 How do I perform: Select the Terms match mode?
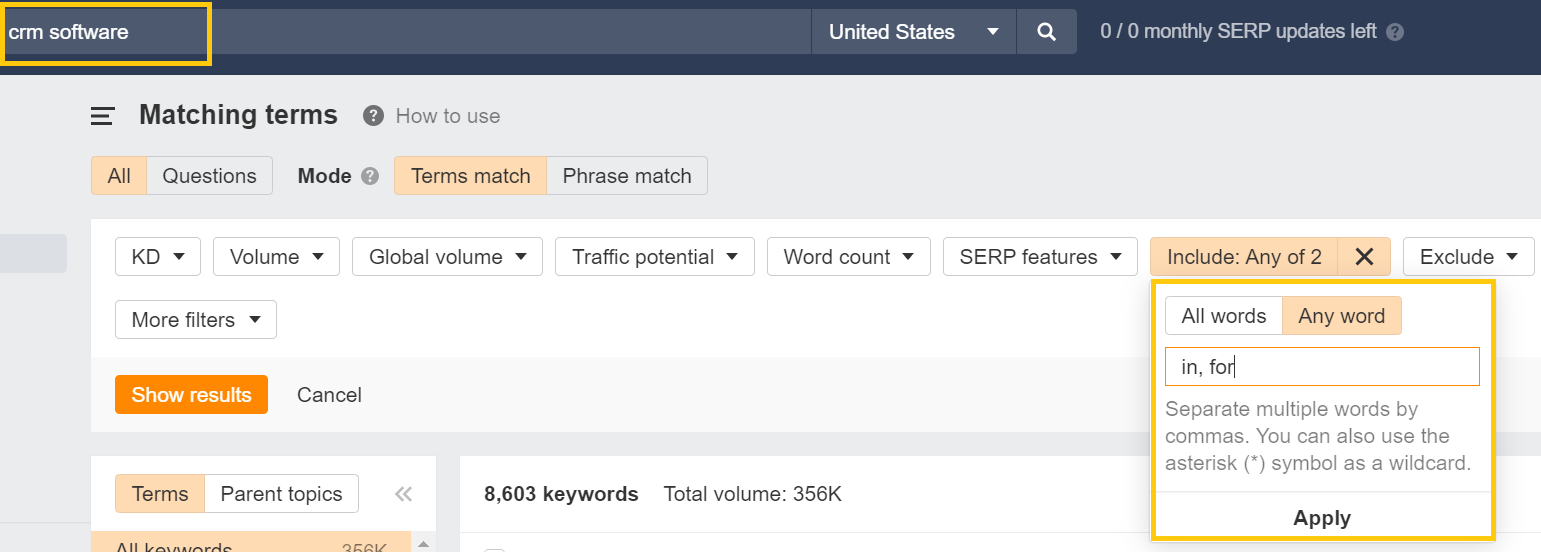point(470,176)
